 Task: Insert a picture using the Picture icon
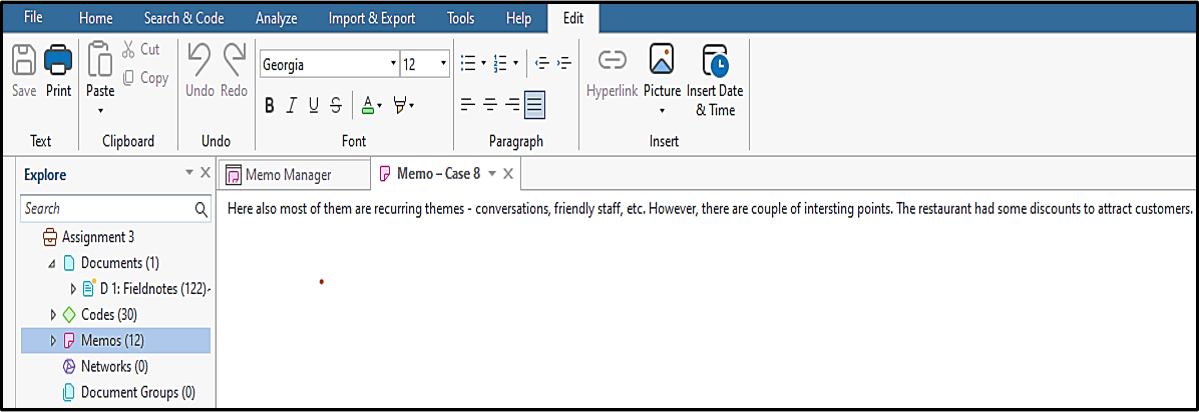pyautogui.click(x=661, y=62)
